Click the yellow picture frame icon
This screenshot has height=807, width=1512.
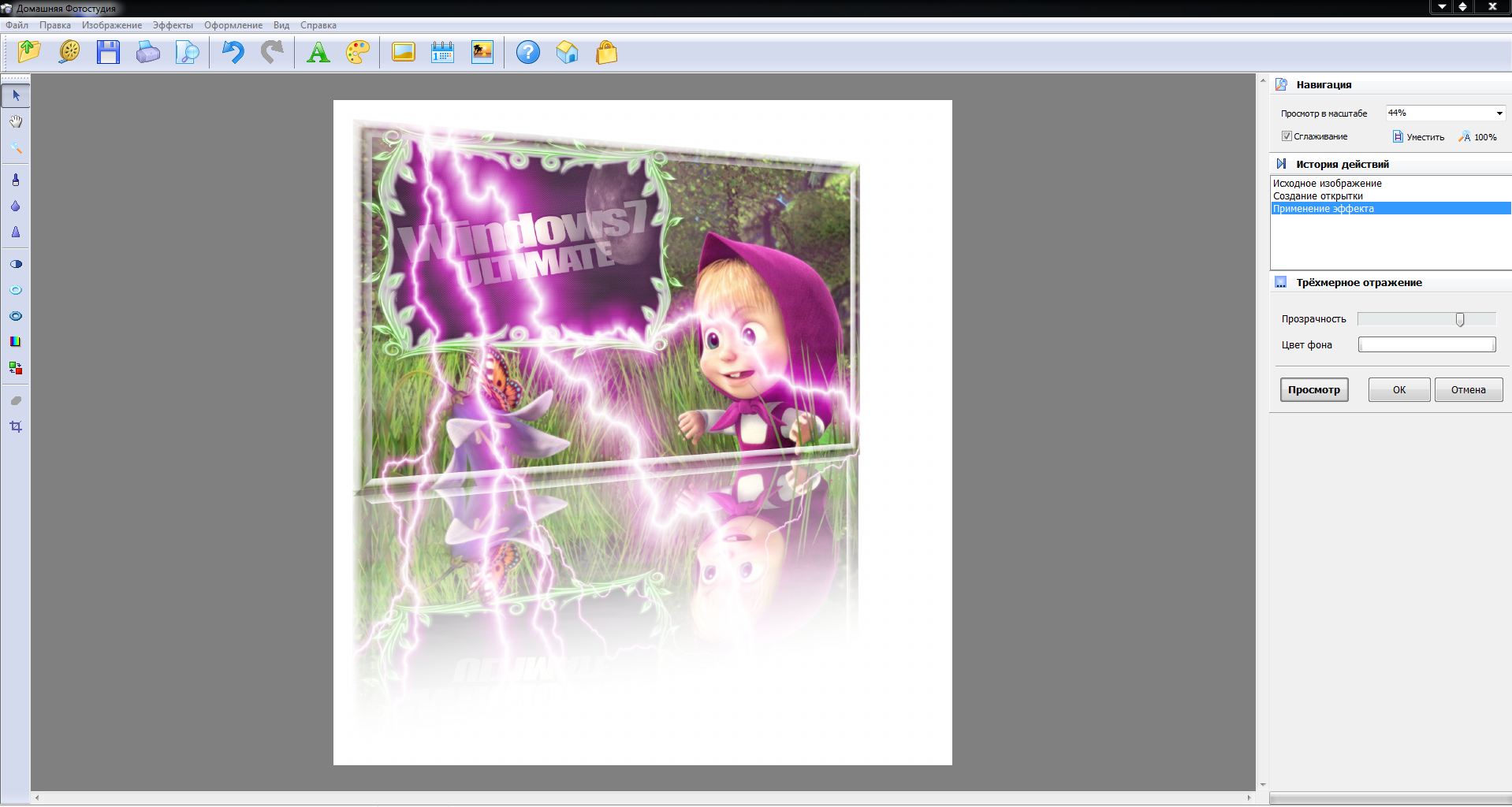coord(404,52)
